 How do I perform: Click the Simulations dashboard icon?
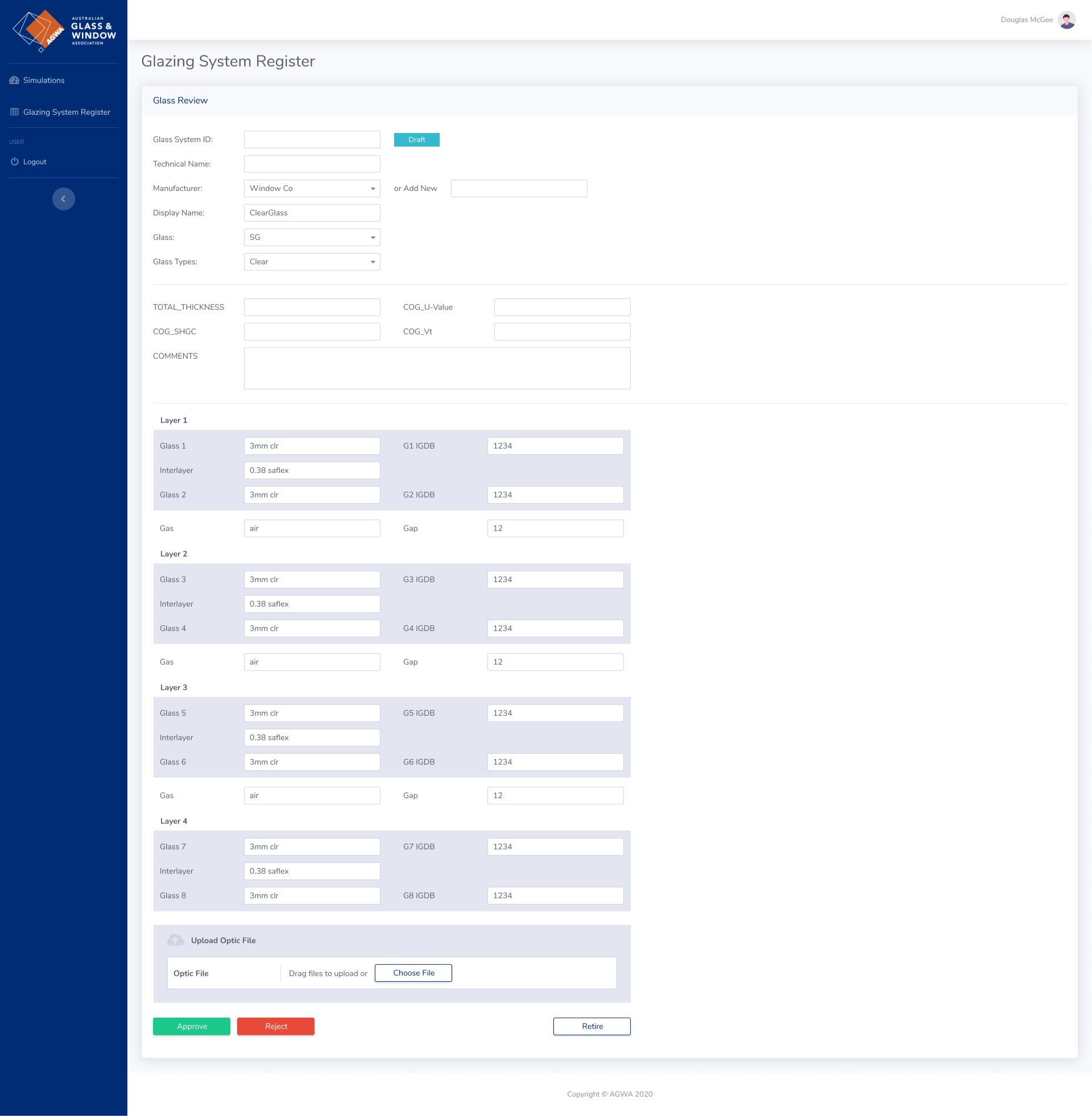pos(14,80)
